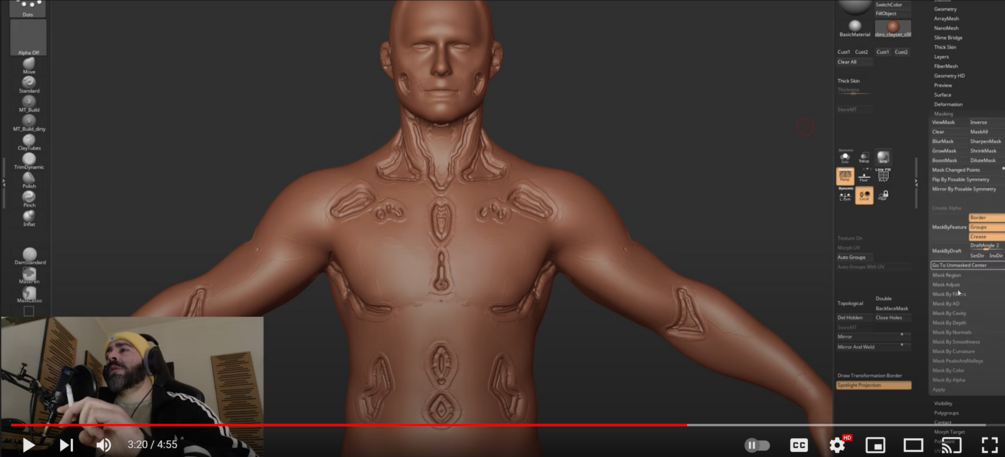The image size is (1005, 457).
Task: Choose the MaskLasso brush
Action: click(x=29, y=294)
